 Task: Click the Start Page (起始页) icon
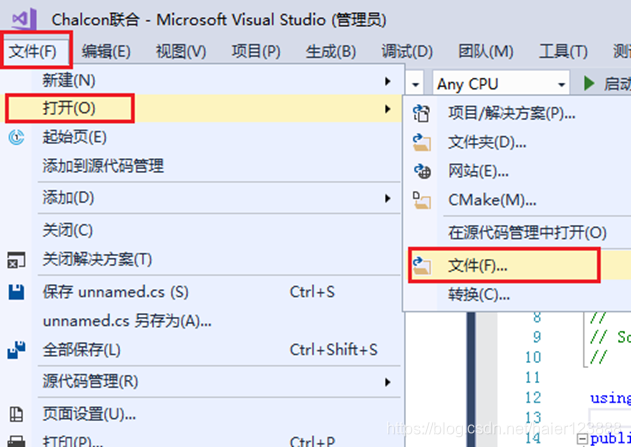click(16, 137)
